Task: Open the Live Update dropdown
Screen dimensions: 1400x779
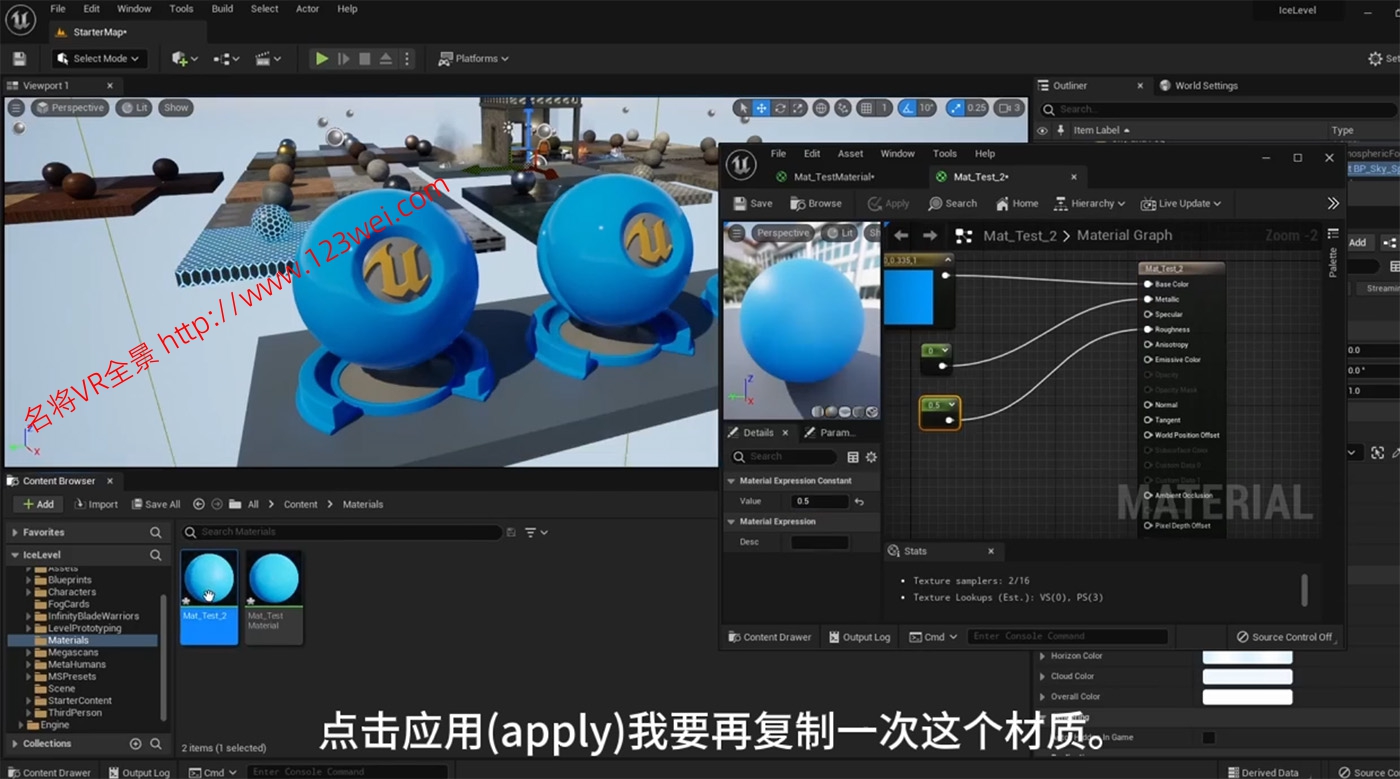Action: pyautogui.click(x=1182, y=203)
